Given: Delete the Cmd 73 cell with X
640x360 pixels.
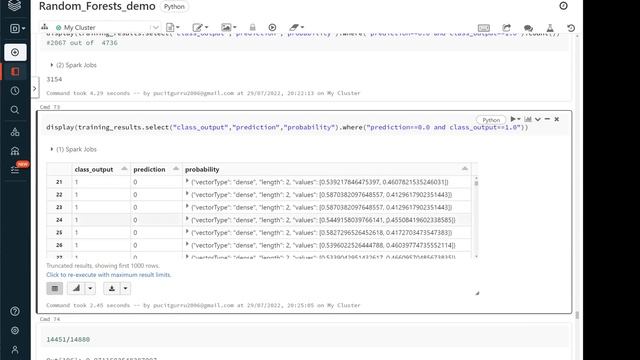Looking at the screenshot, I should tap(556, 119).
